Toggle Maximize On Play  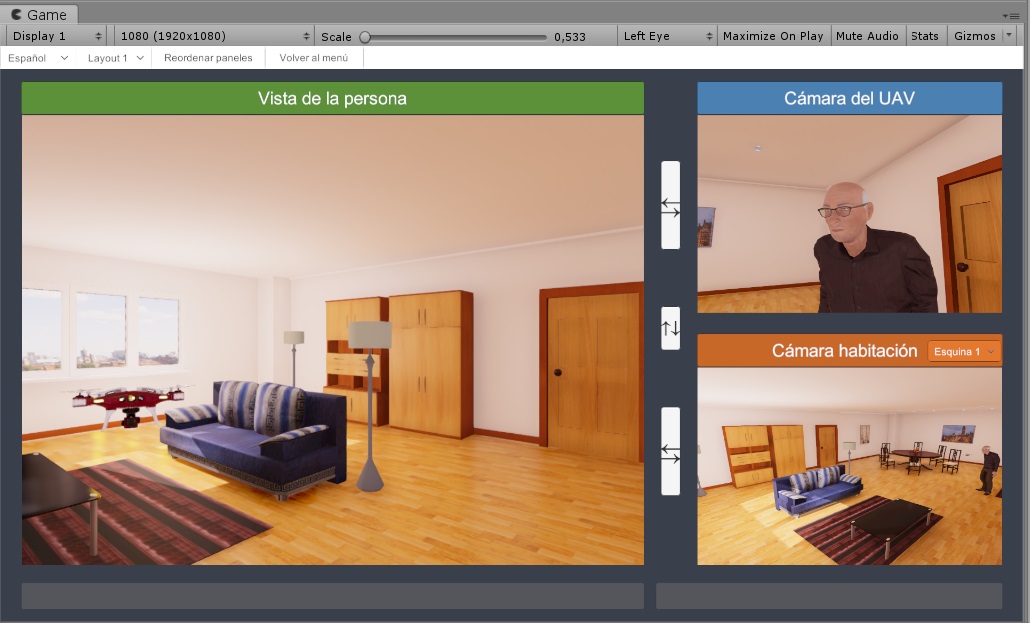[772, 36]
